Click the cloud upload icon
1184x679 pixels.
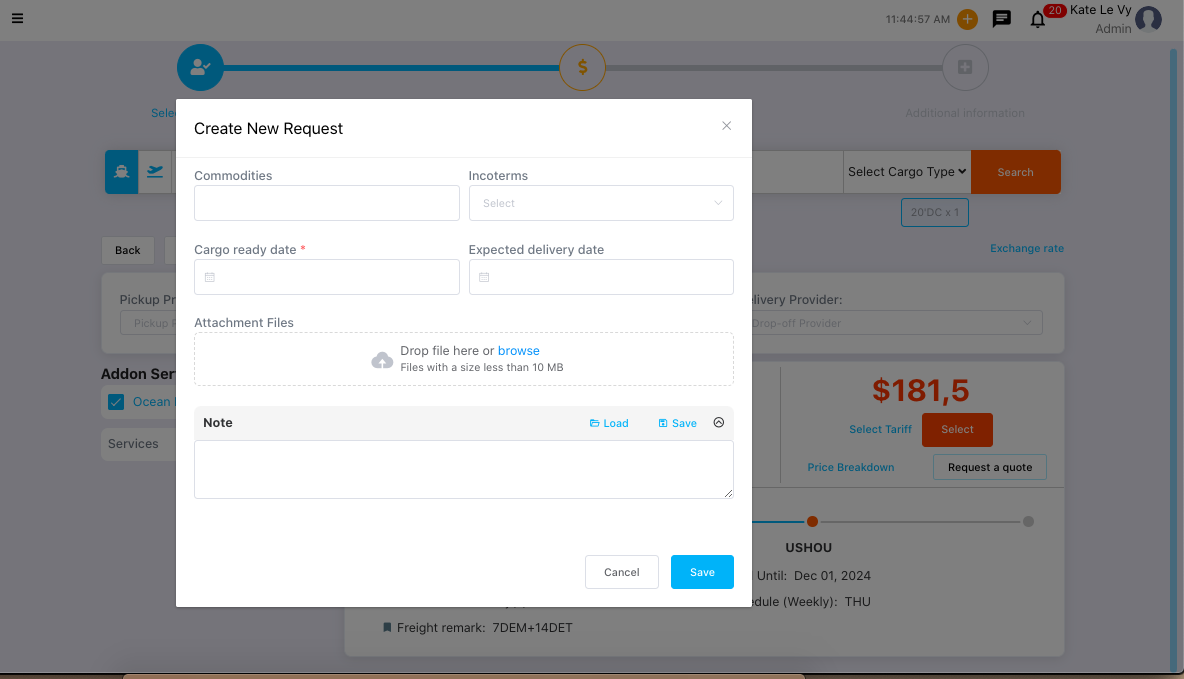[x=382, y=360]
